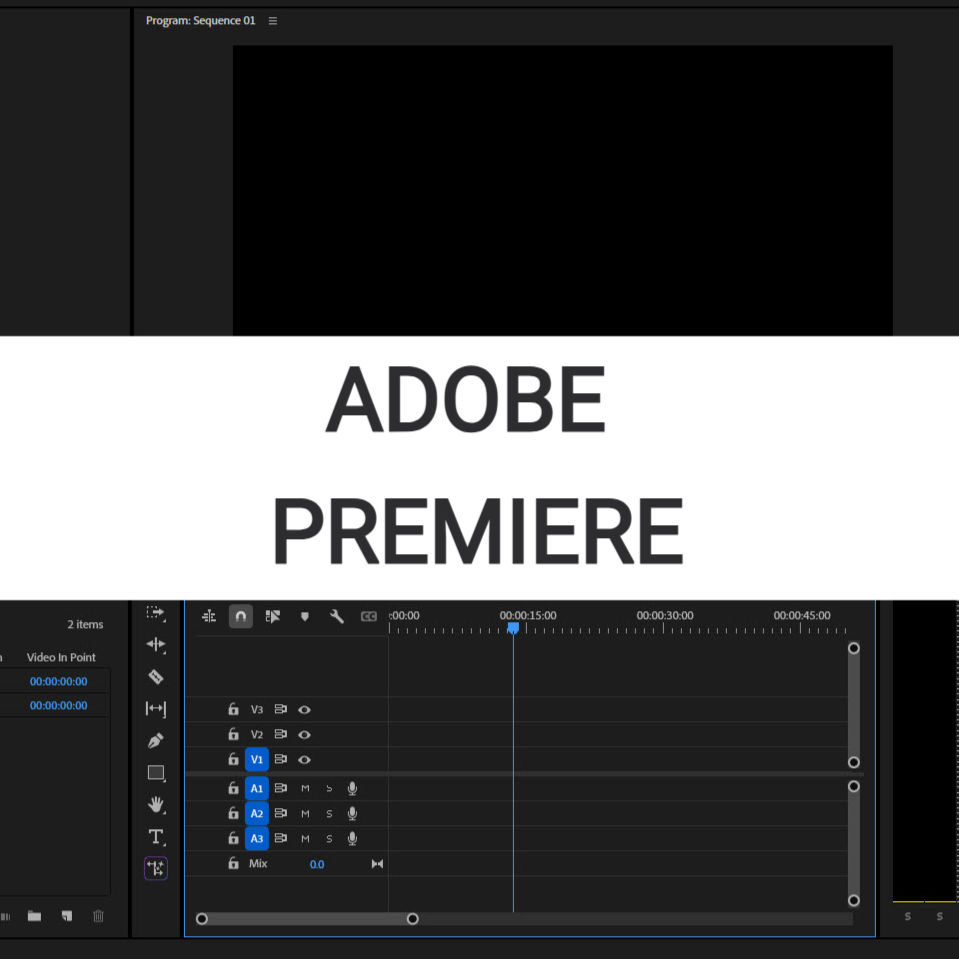Toggle A2 track targeting
The height and width of the screenshot is (959, 959).
257,813
